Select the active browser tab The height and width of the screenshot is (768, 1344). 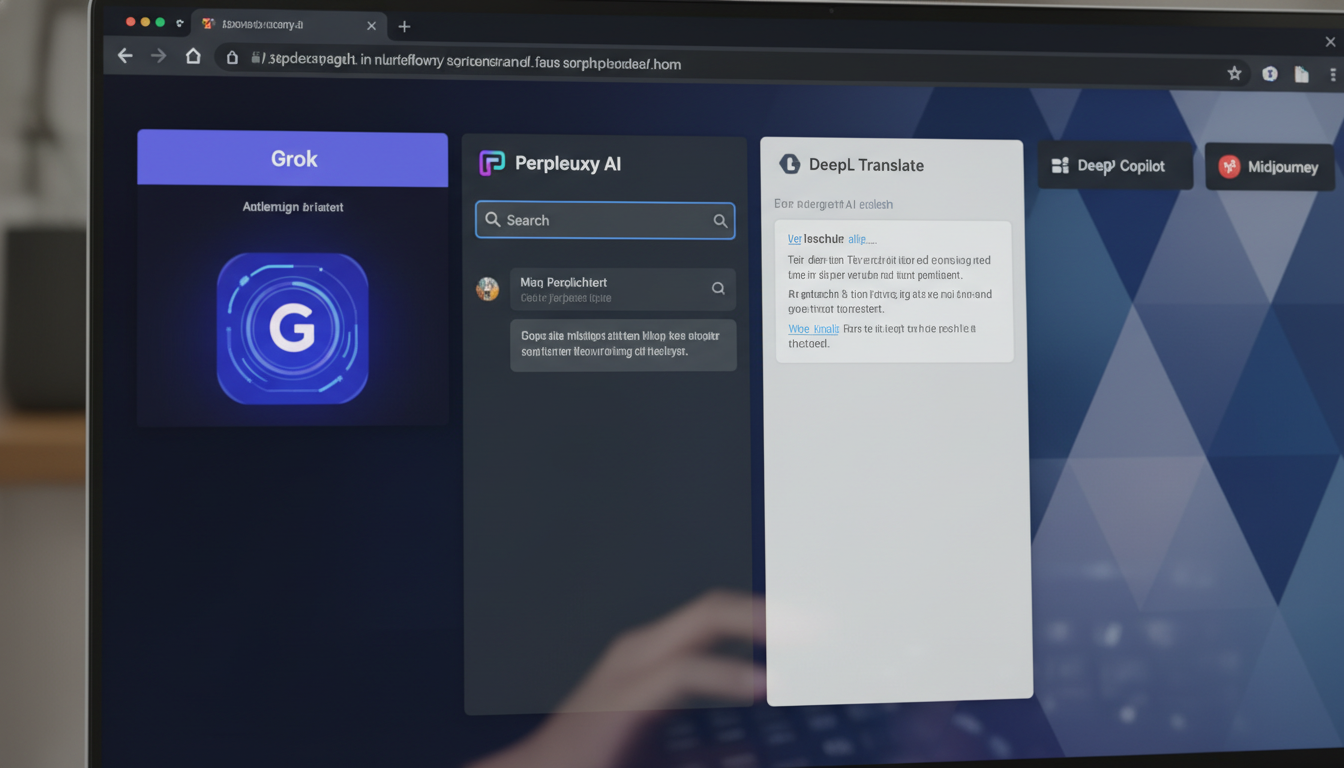[x=285, y=25]
